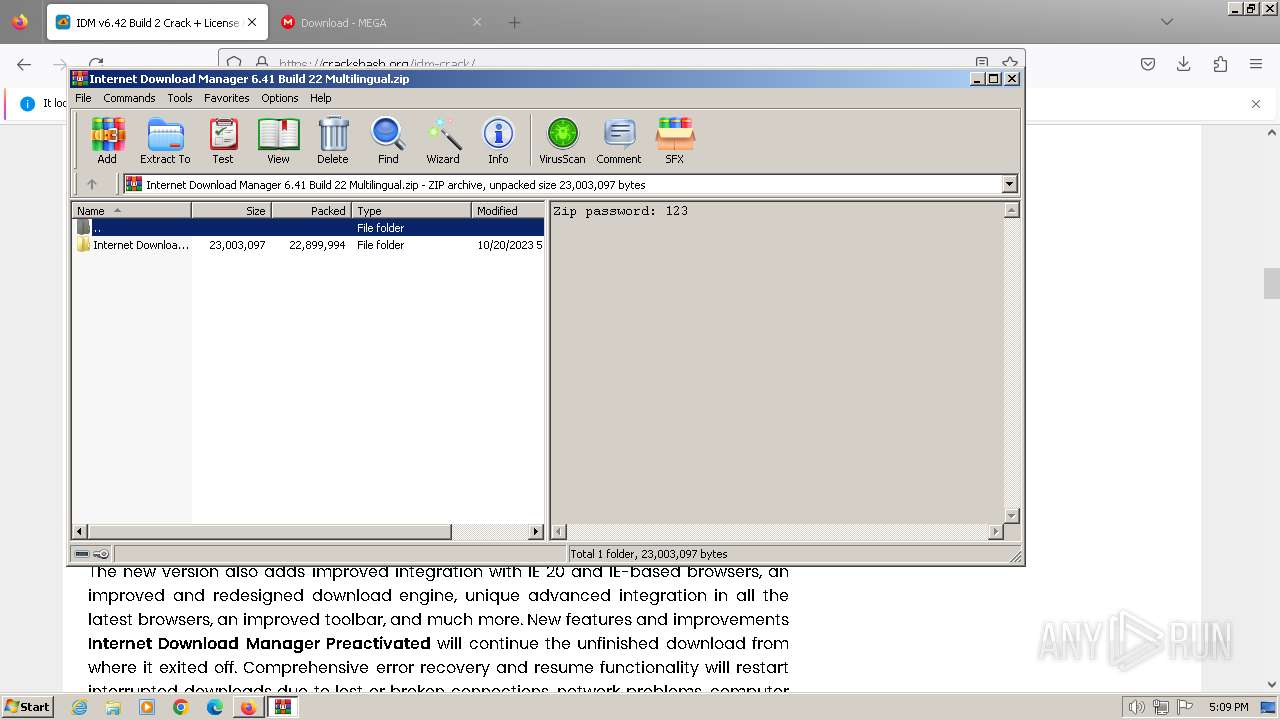Open the Help menu in WinRAR
Image resolution: width=1280 pixels, height=720 pixels.
(x=321, y=98)
